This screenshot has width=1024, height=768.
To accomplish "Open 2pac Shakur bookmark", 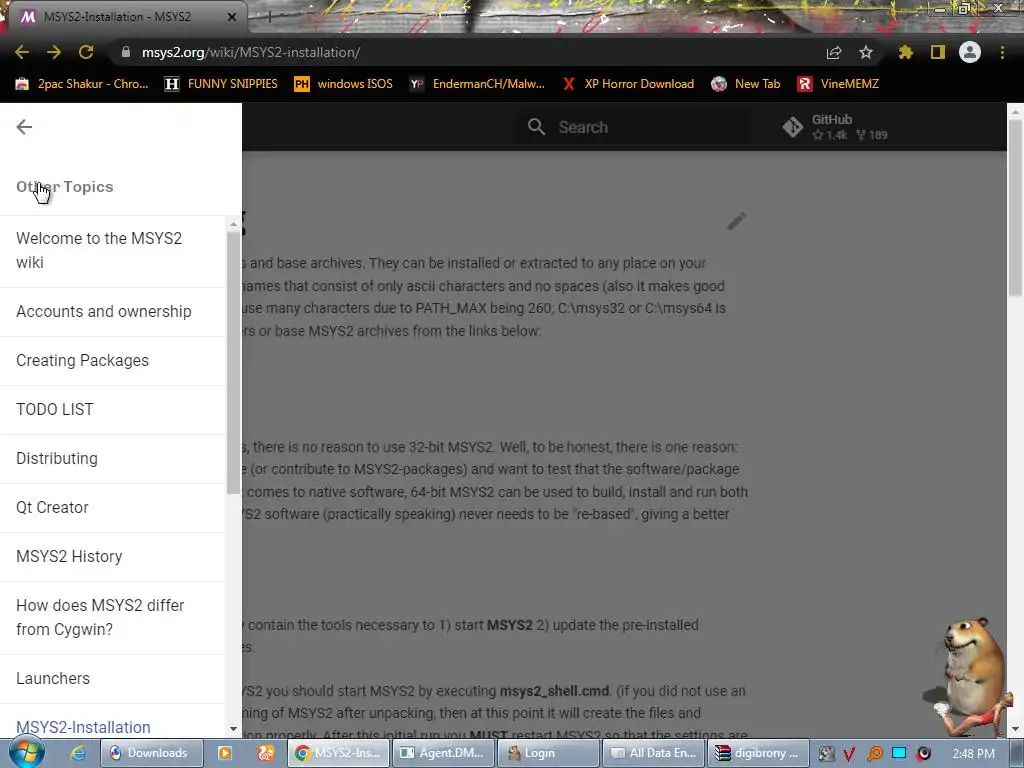I will [82, 84].
